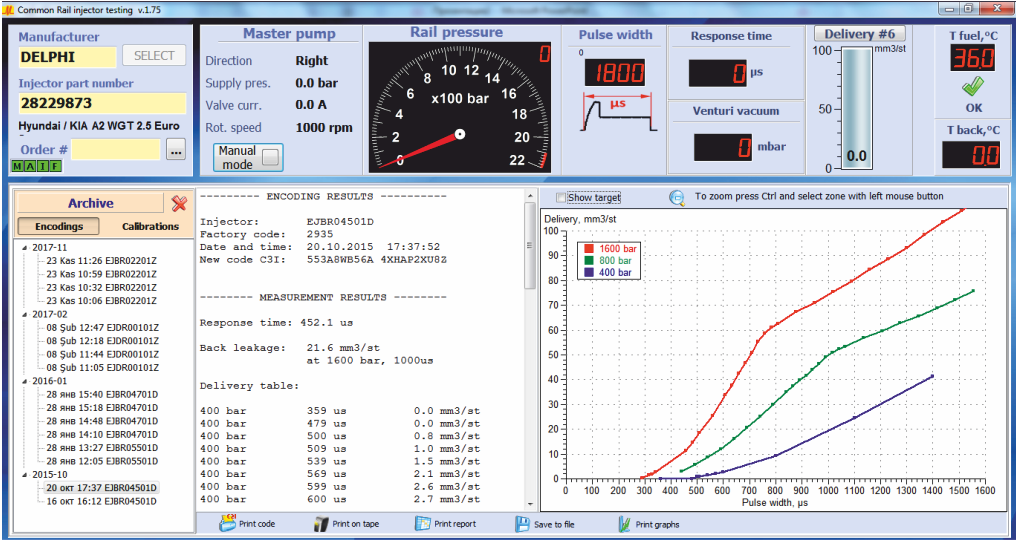Collapse the 2016-01 archive group
Viewport: 1016px width, 540px height.
[25, 381]
